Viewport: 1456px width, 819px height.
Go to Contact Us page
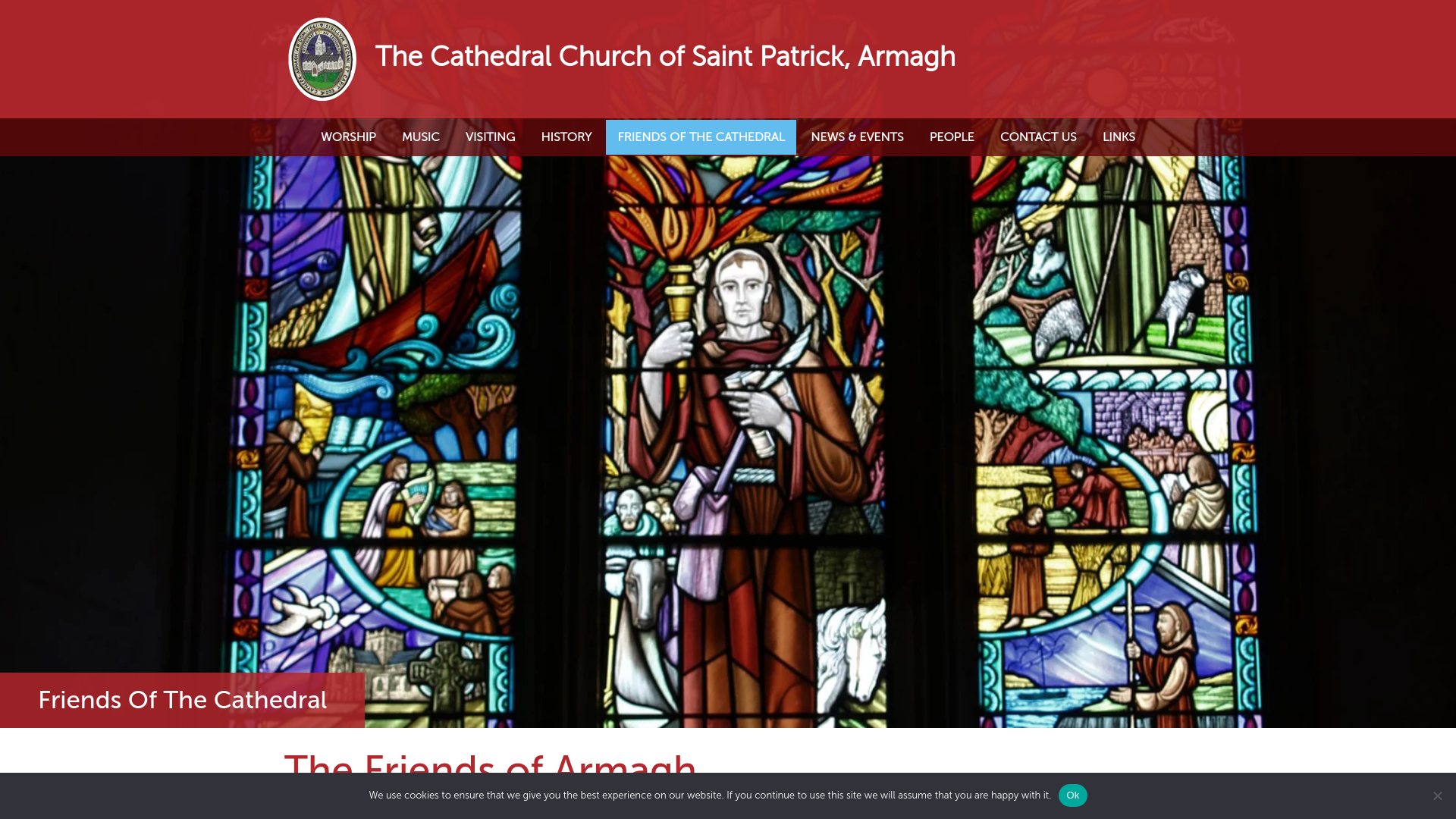[x=1038, y=137]
